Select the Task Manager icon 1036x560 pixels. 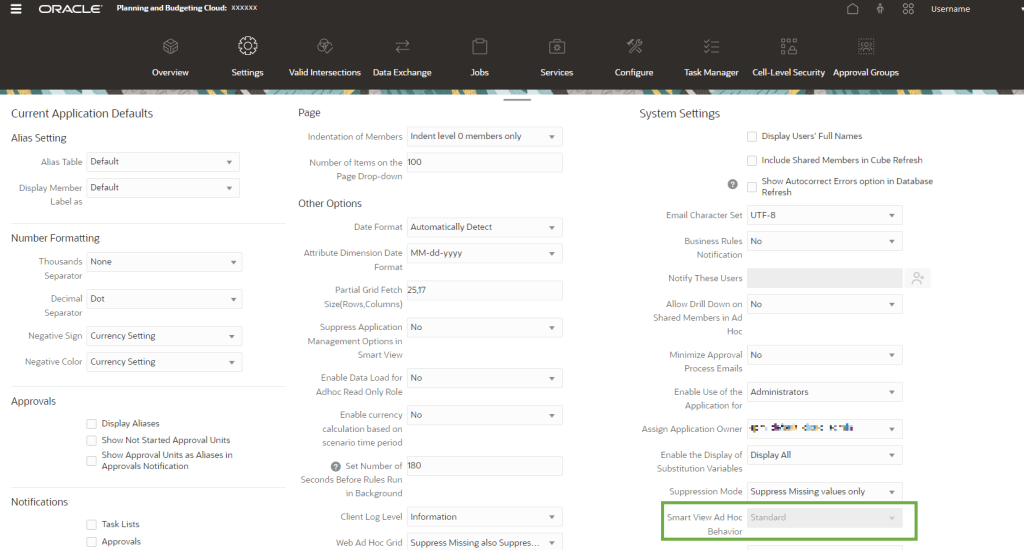[711, 46]
